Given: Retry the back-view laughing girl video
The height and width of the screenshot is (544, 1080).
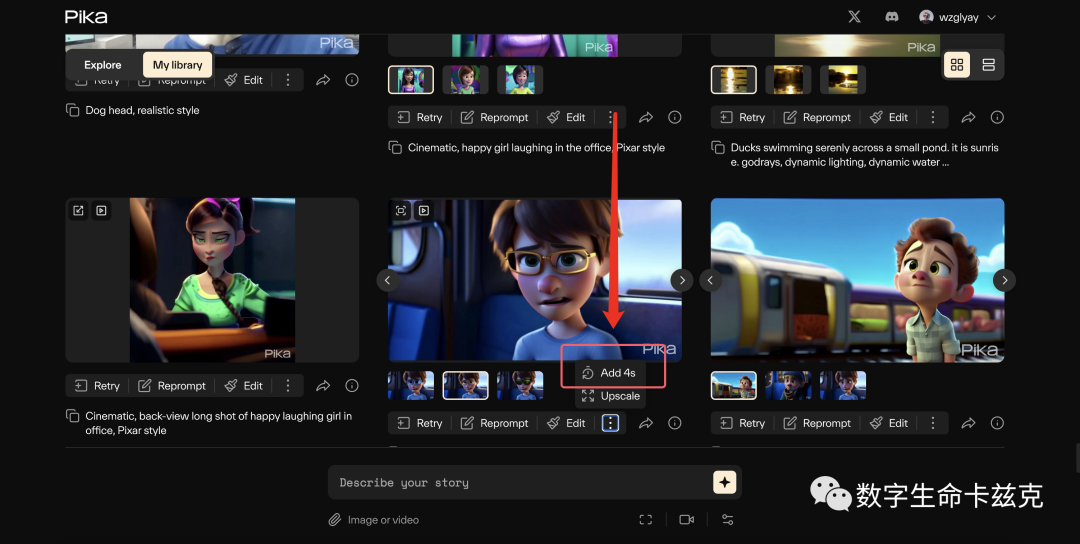Looking at the screenshot, I should coord(97,386).
